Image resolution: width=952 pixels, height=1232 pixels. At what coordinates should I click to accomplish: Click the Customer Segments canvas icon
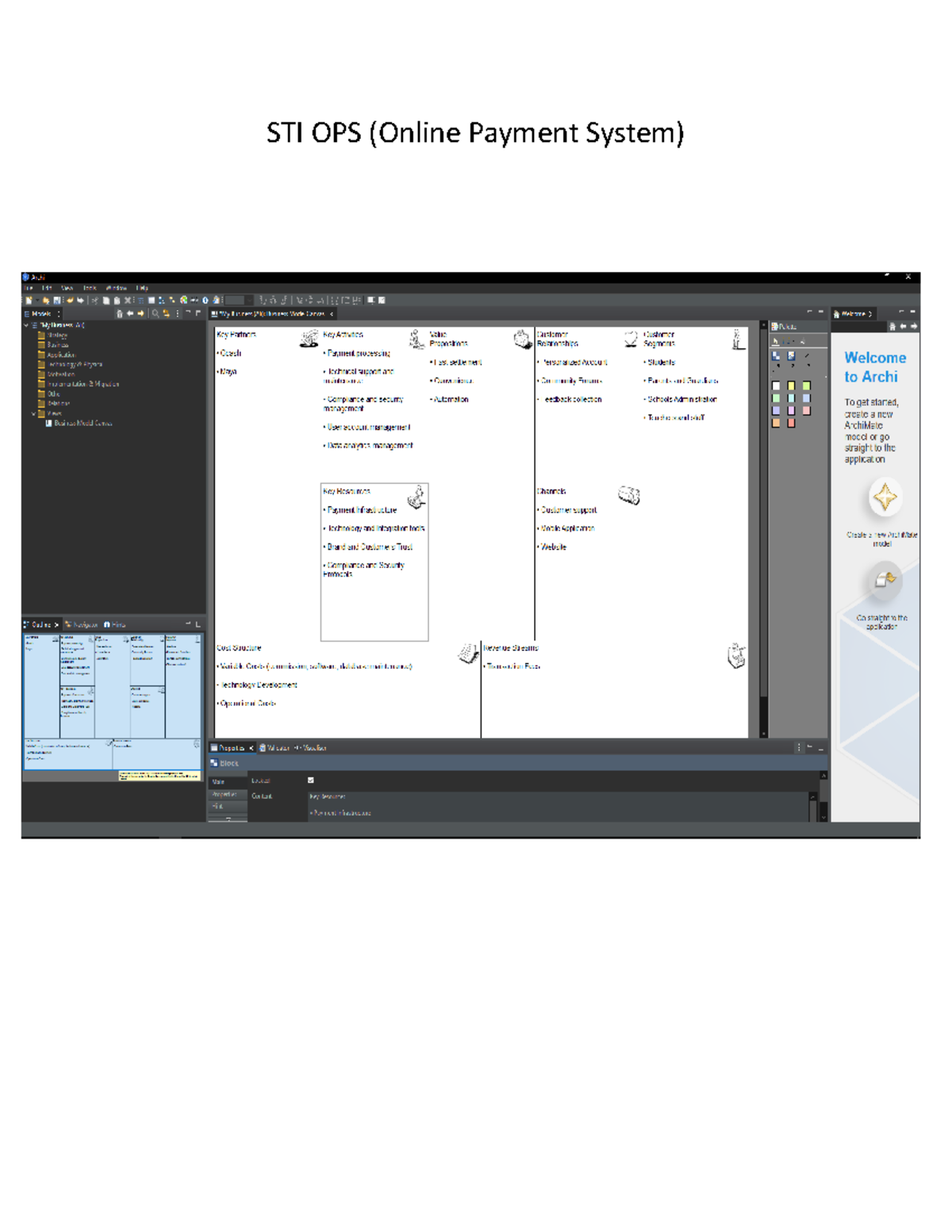pos(738,340)
